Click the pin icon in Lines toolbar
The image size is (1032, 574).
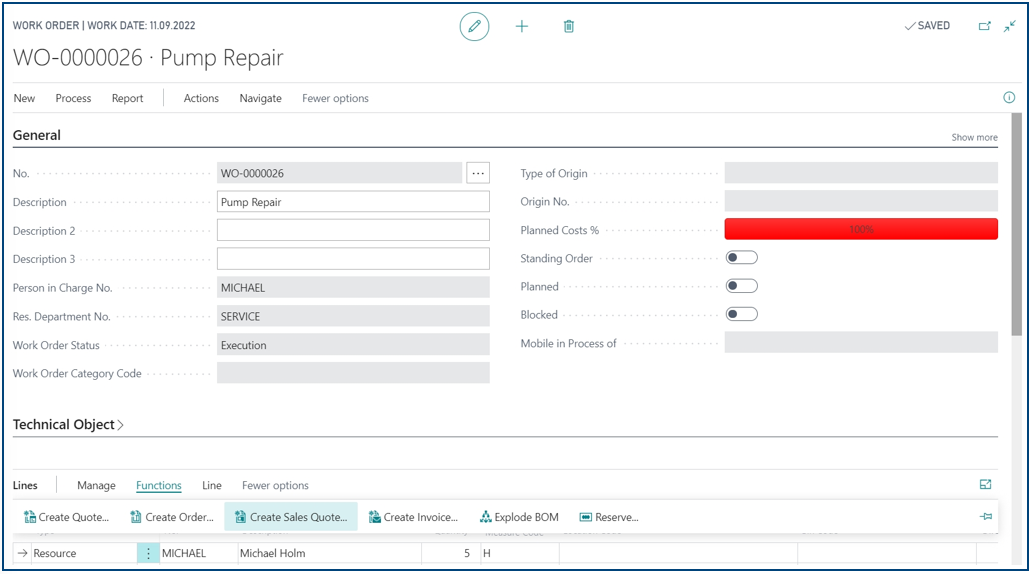986,517
